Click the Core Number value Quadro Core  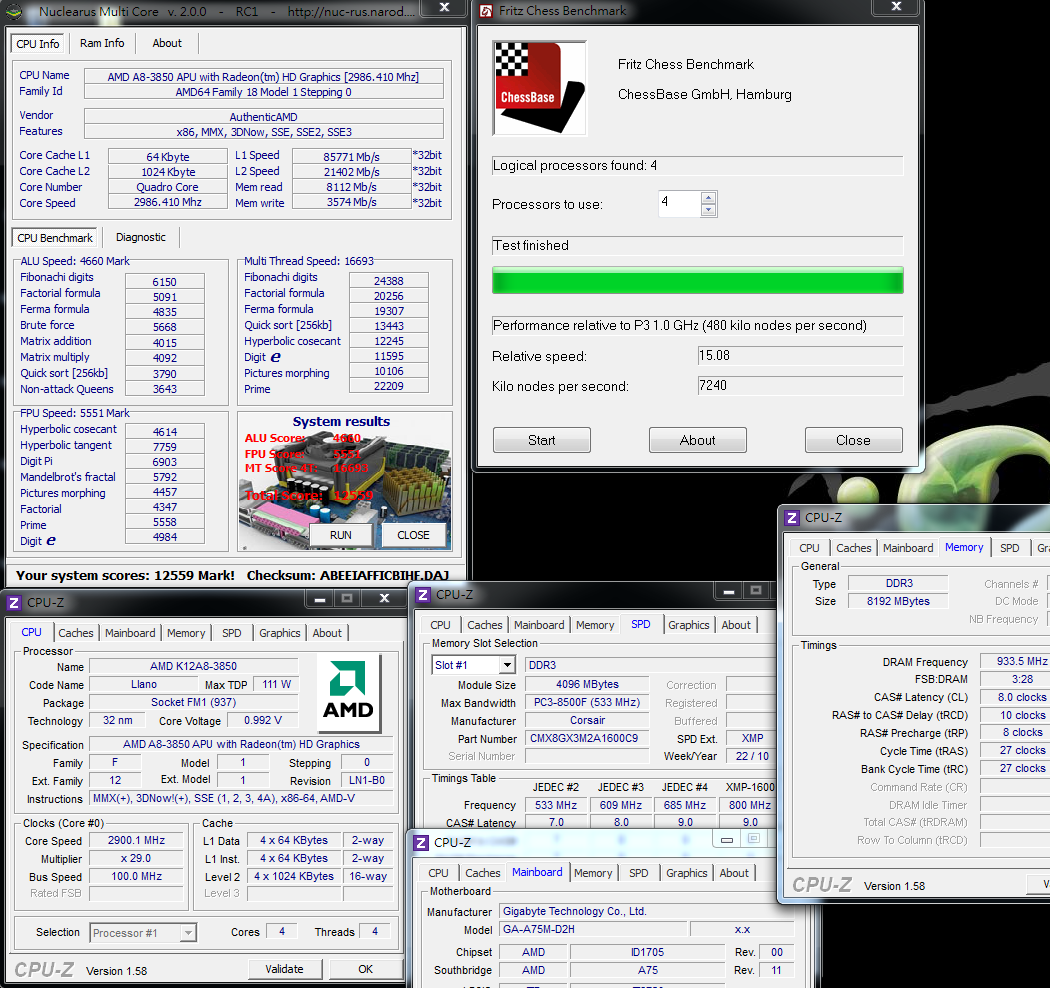pyautogui.click(x=167, y=187)
